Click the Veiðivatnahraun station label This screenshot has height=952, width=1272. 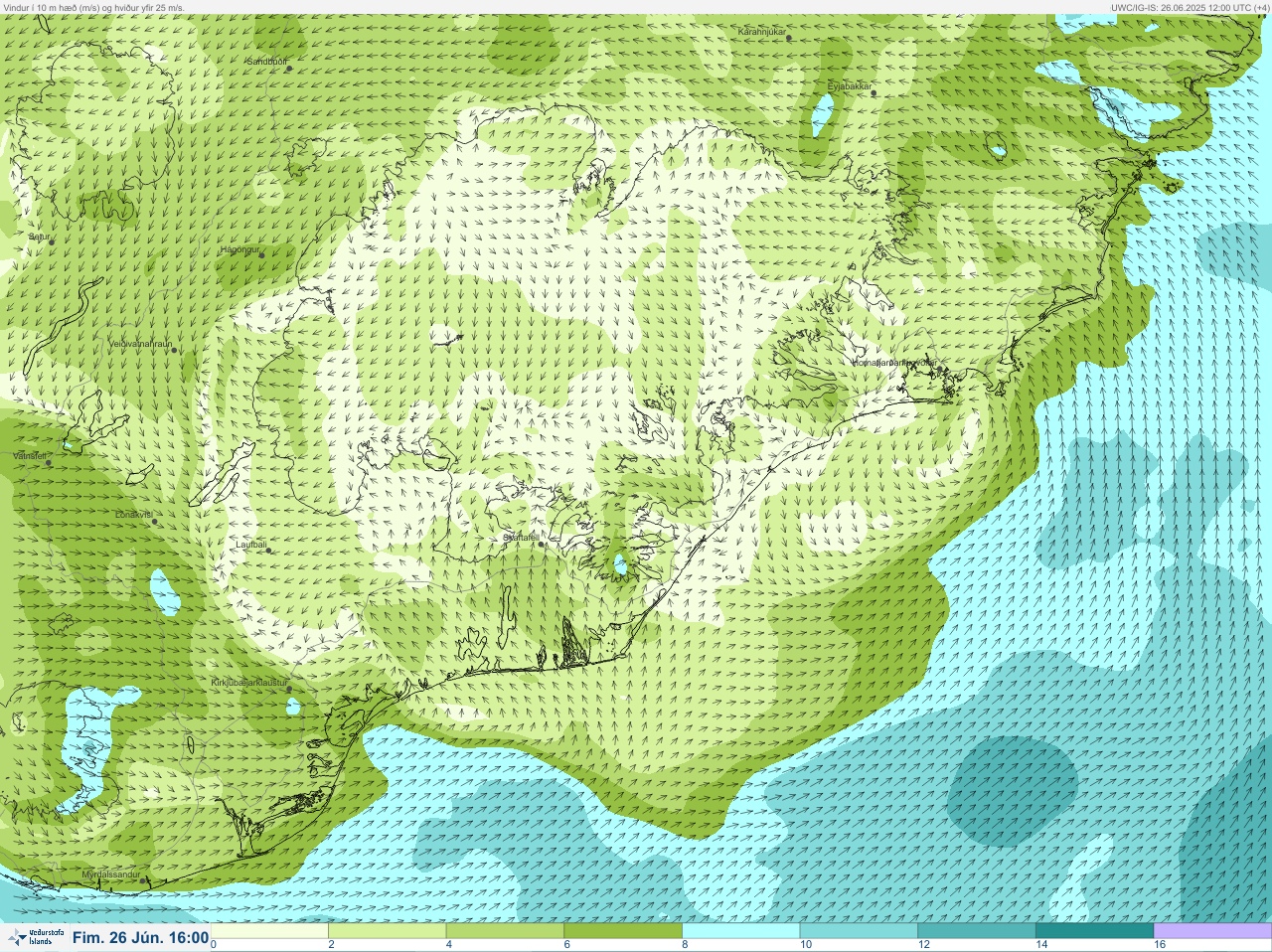pos(140,344)
